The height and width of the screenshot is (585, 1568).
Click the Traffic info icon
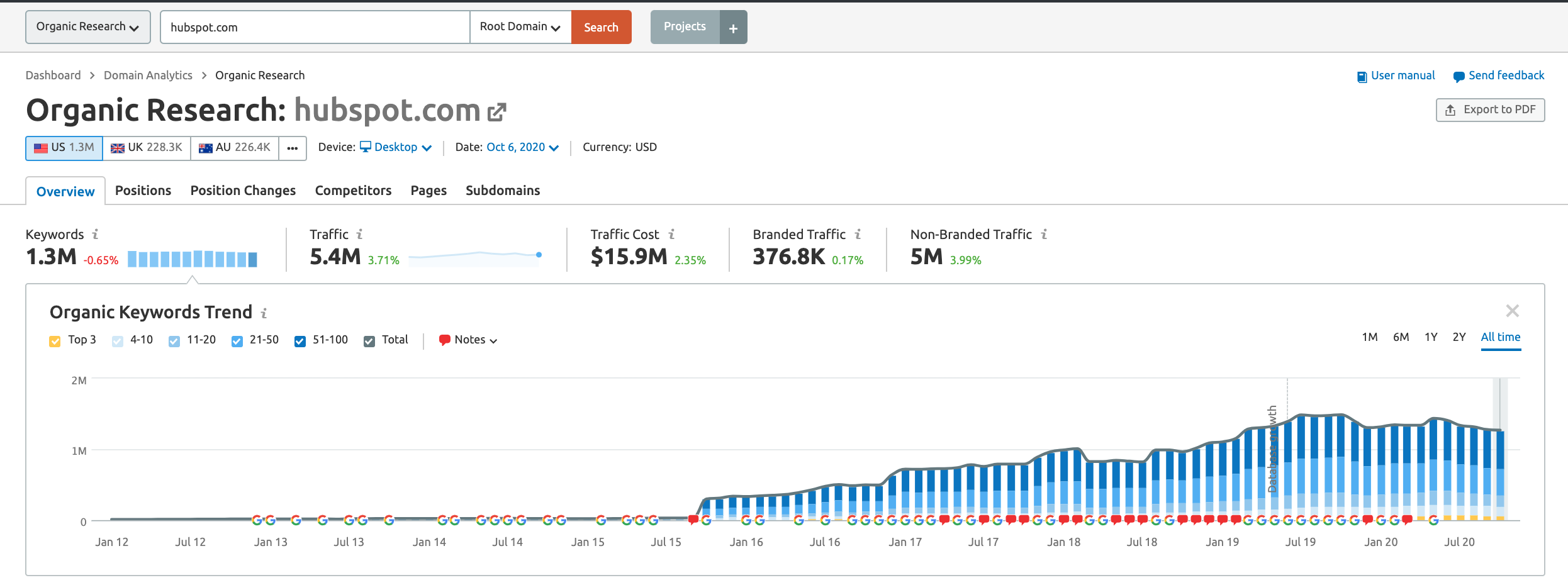(360, 234)
